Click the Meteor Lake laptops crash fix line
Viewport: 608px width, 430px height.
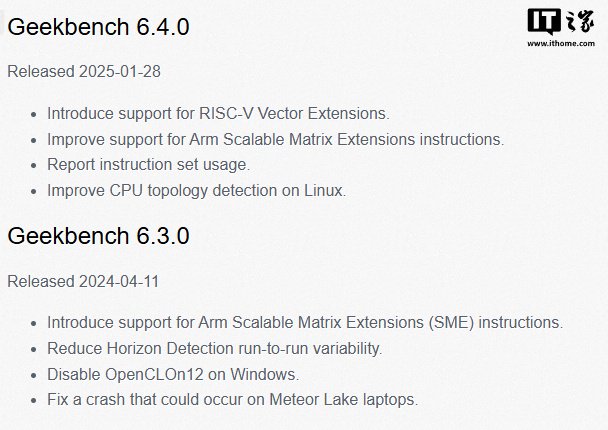coord(232,399)
